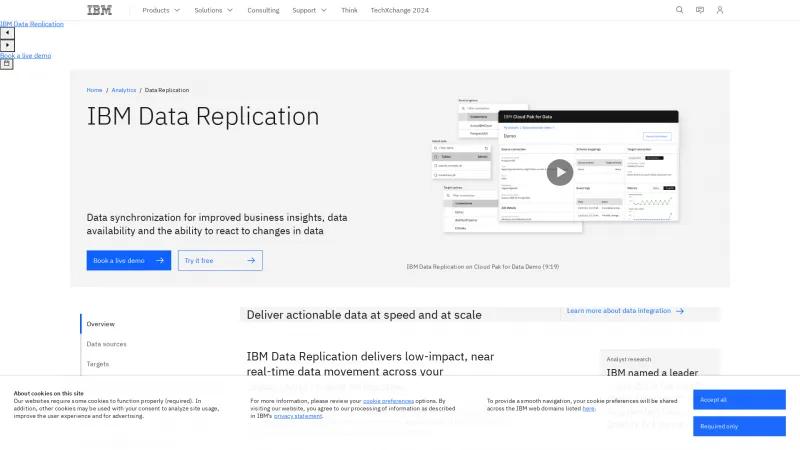
Task: Open the user profile icon
Action: coord(719,10)
